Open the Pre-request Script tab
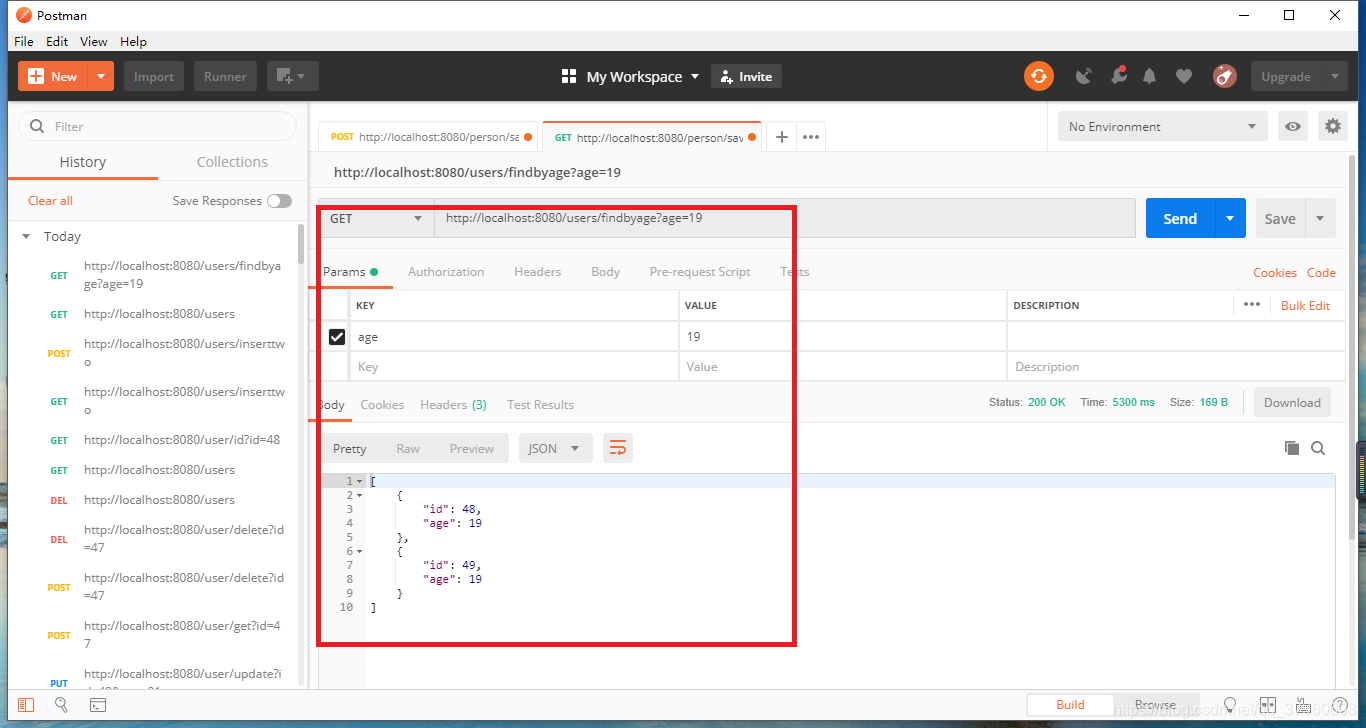 click(700, 272)
